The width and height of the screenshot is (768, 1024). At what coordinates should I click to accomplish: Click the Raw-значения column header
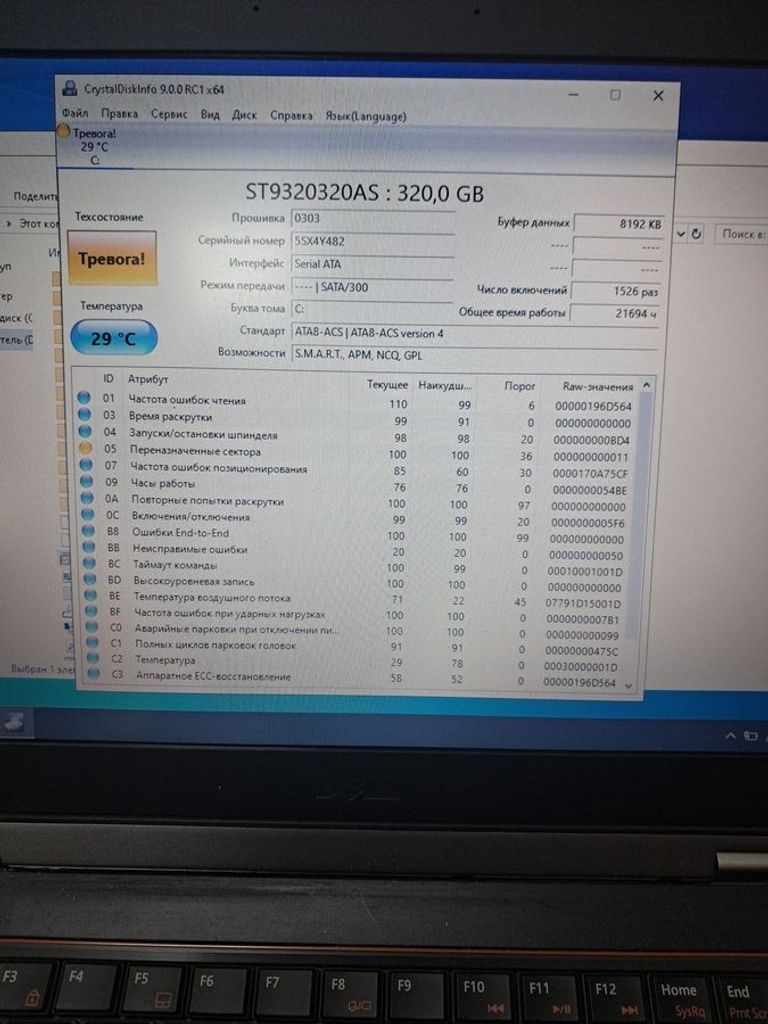click(x=598, y=386)
